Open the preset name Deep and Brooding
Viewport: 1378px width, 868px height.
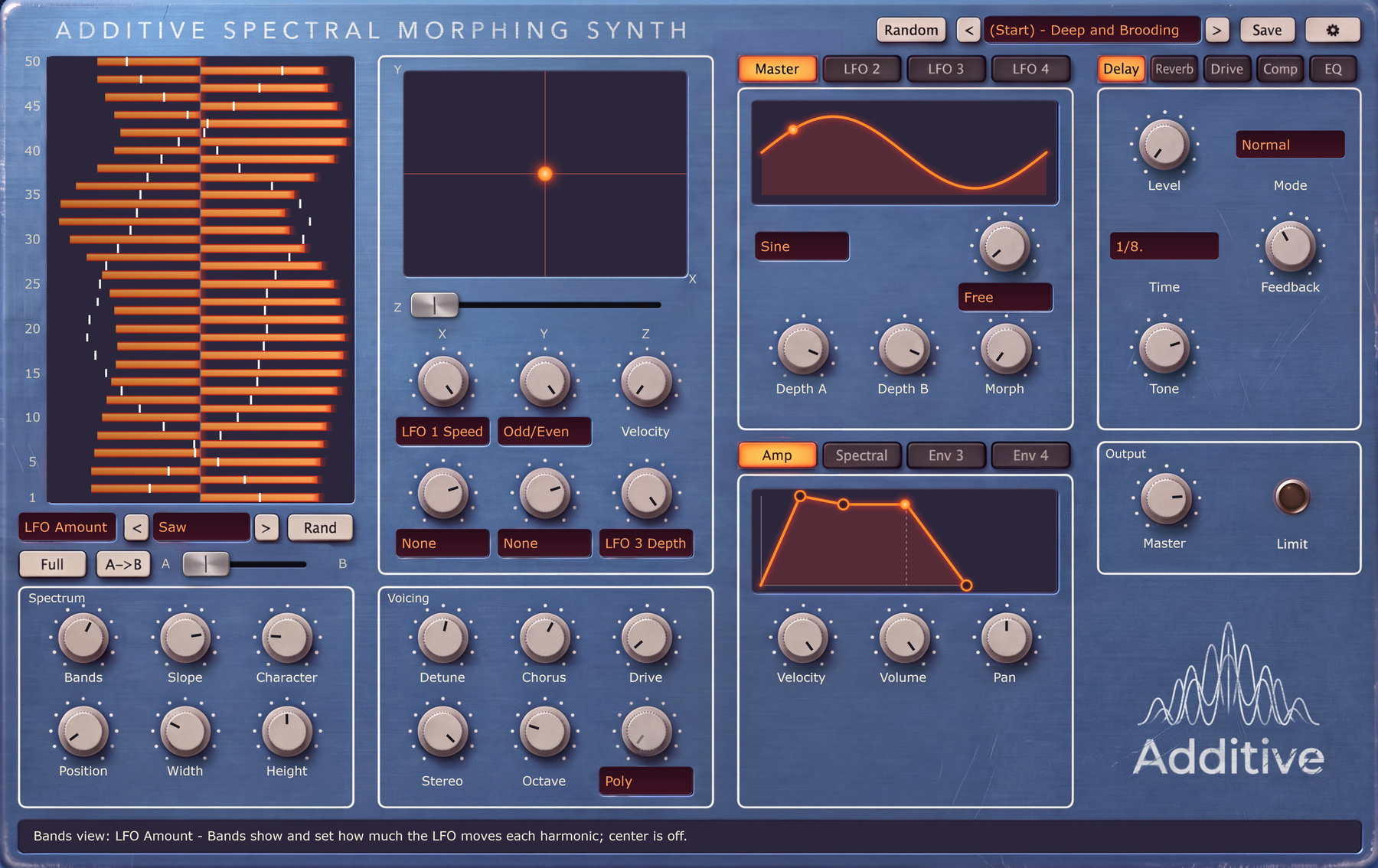coord(1092,30)
